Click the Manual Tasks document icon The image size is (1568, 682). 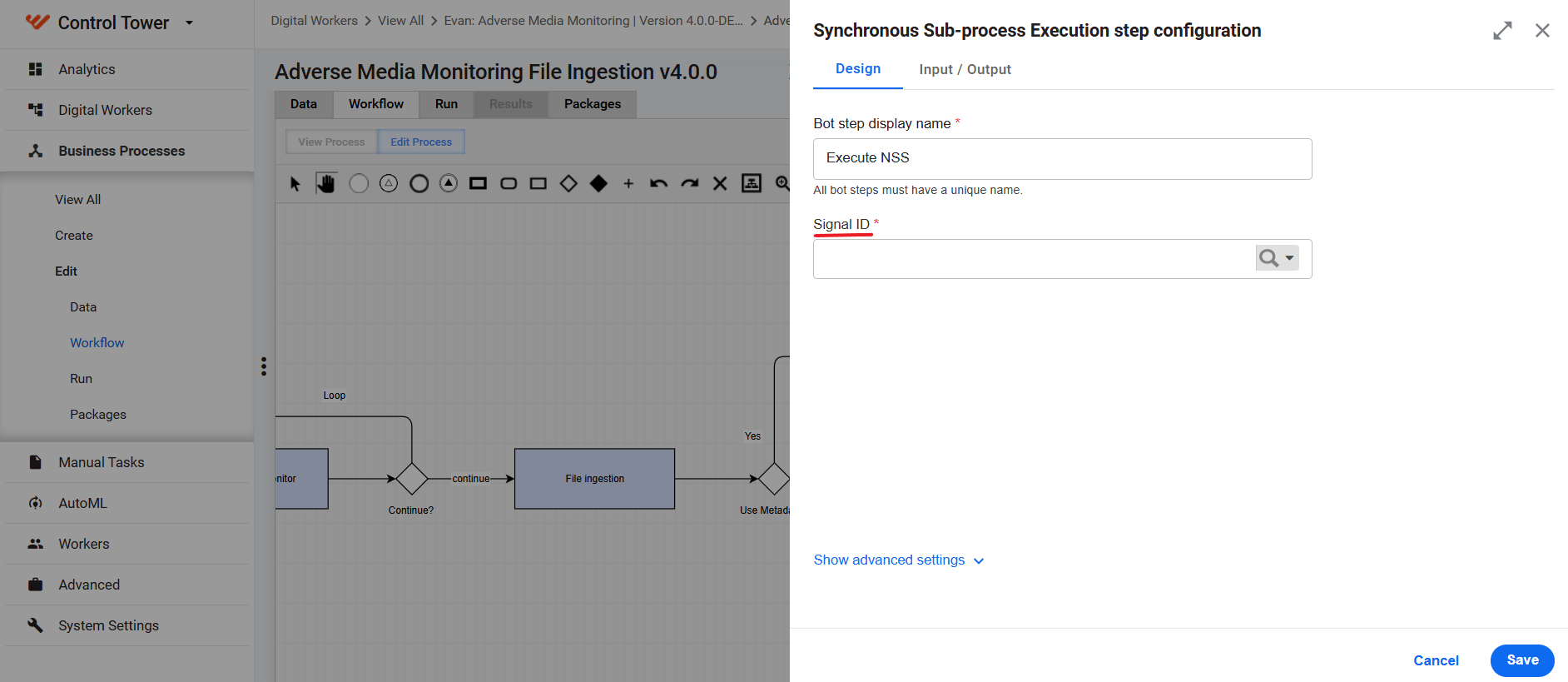(35, 461)
